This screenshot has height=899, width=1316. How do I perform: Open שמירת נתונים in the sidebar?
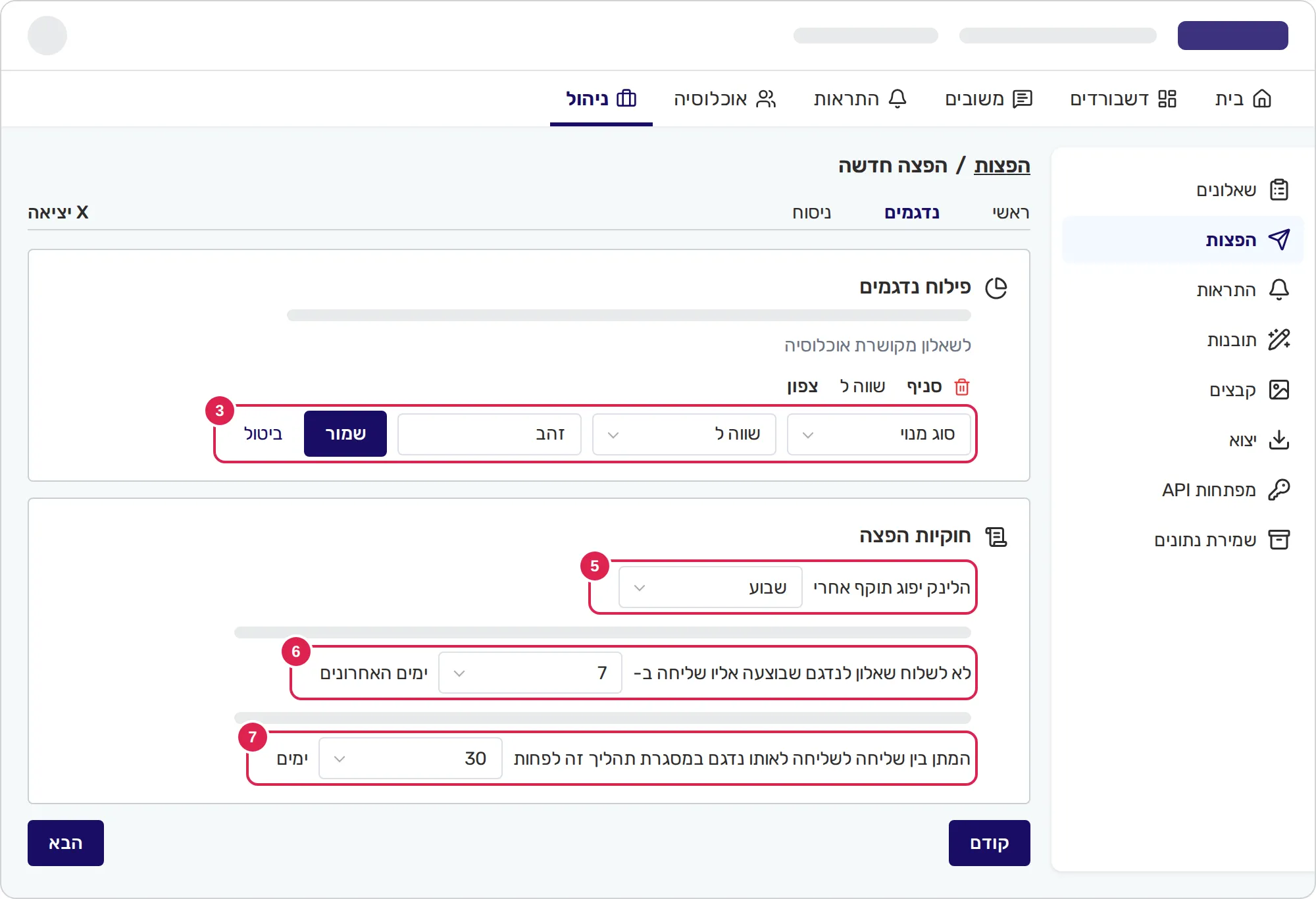click(1183, 540)
